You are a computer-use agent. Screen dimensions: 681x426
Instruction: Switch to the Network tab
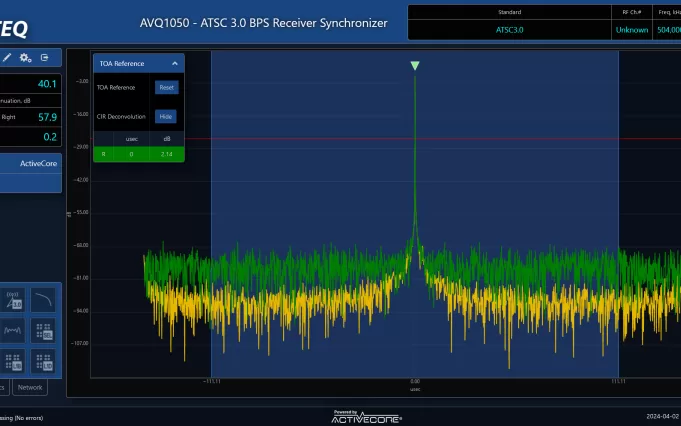pyautogui.click(x=30, y=387)
